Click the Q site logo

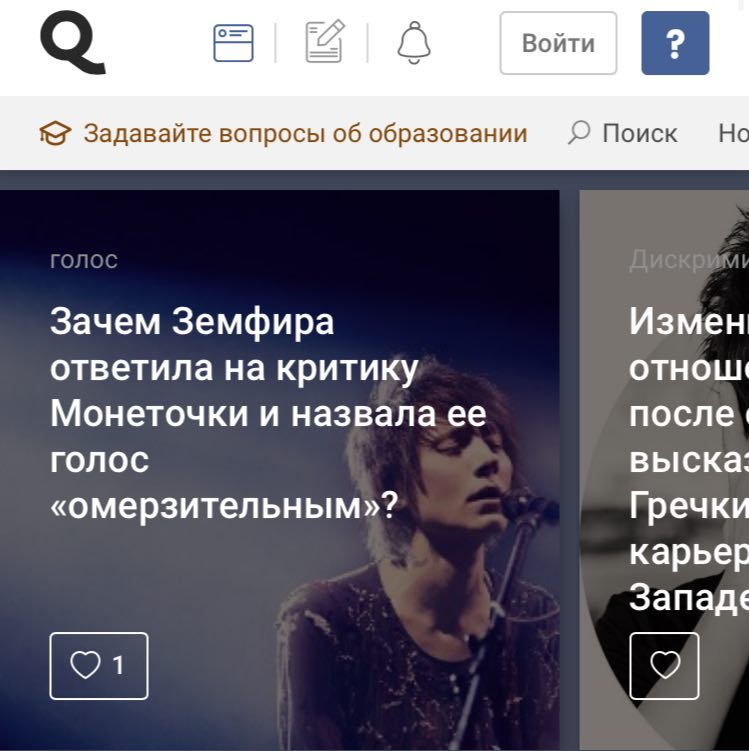pyautogui.click(x=72, y=42)
